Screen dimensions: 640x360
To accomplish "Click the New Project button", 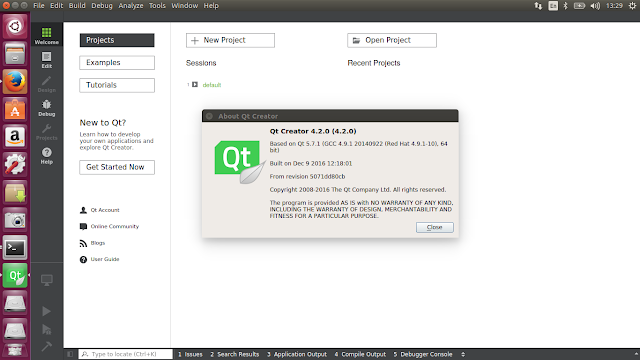I will [x=230, y=40].
